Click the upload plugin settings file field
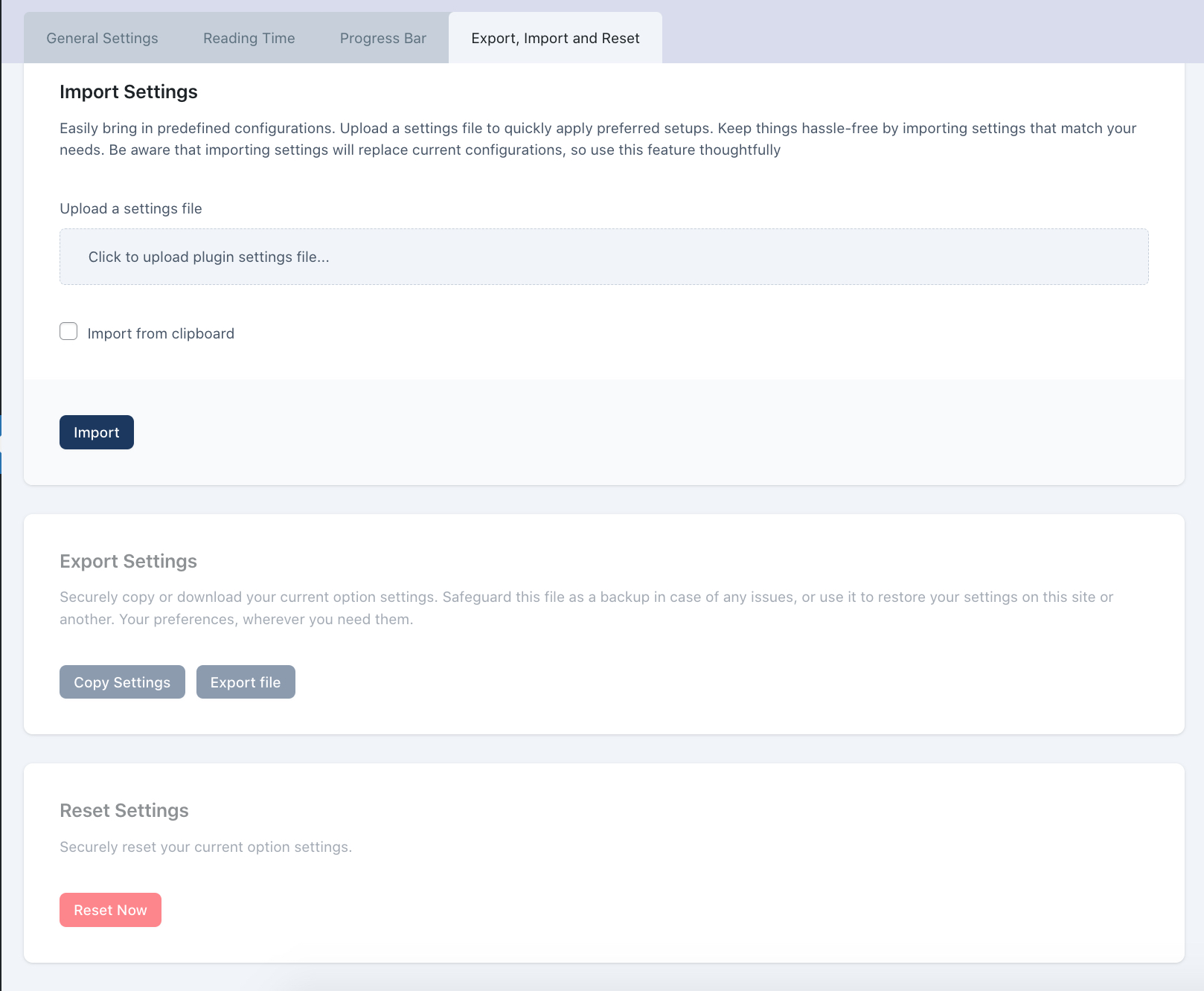Viewport: 1204px width, 991px height. (x=604, y=257)
